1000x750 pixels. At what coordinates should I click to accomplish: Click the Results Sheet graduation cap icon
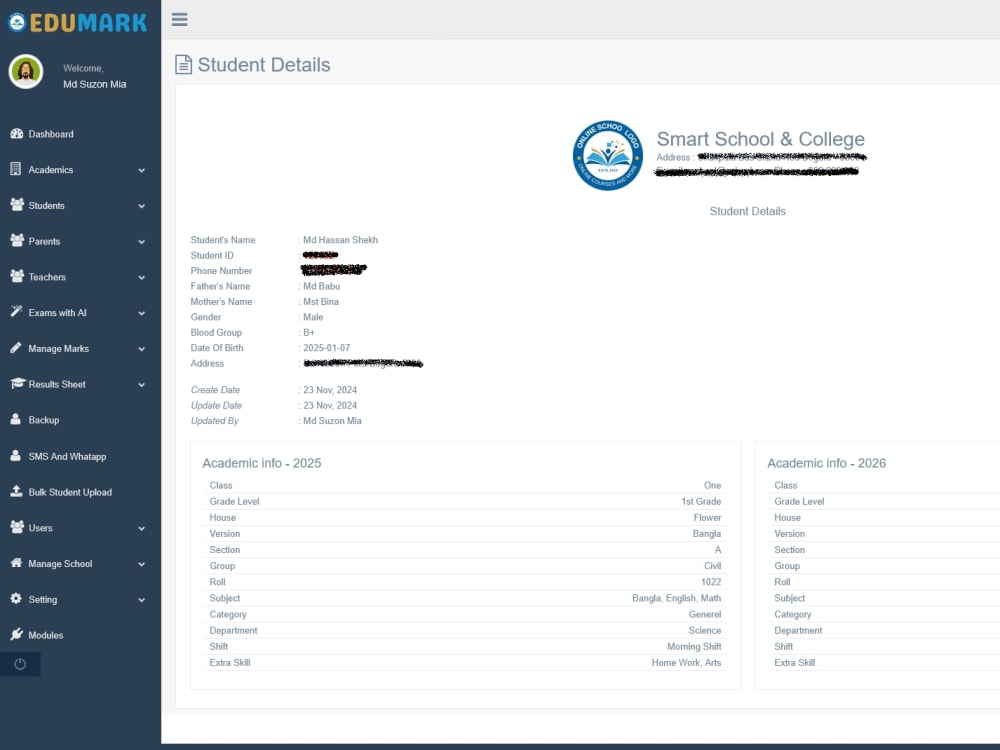click(x=17, y=383)
